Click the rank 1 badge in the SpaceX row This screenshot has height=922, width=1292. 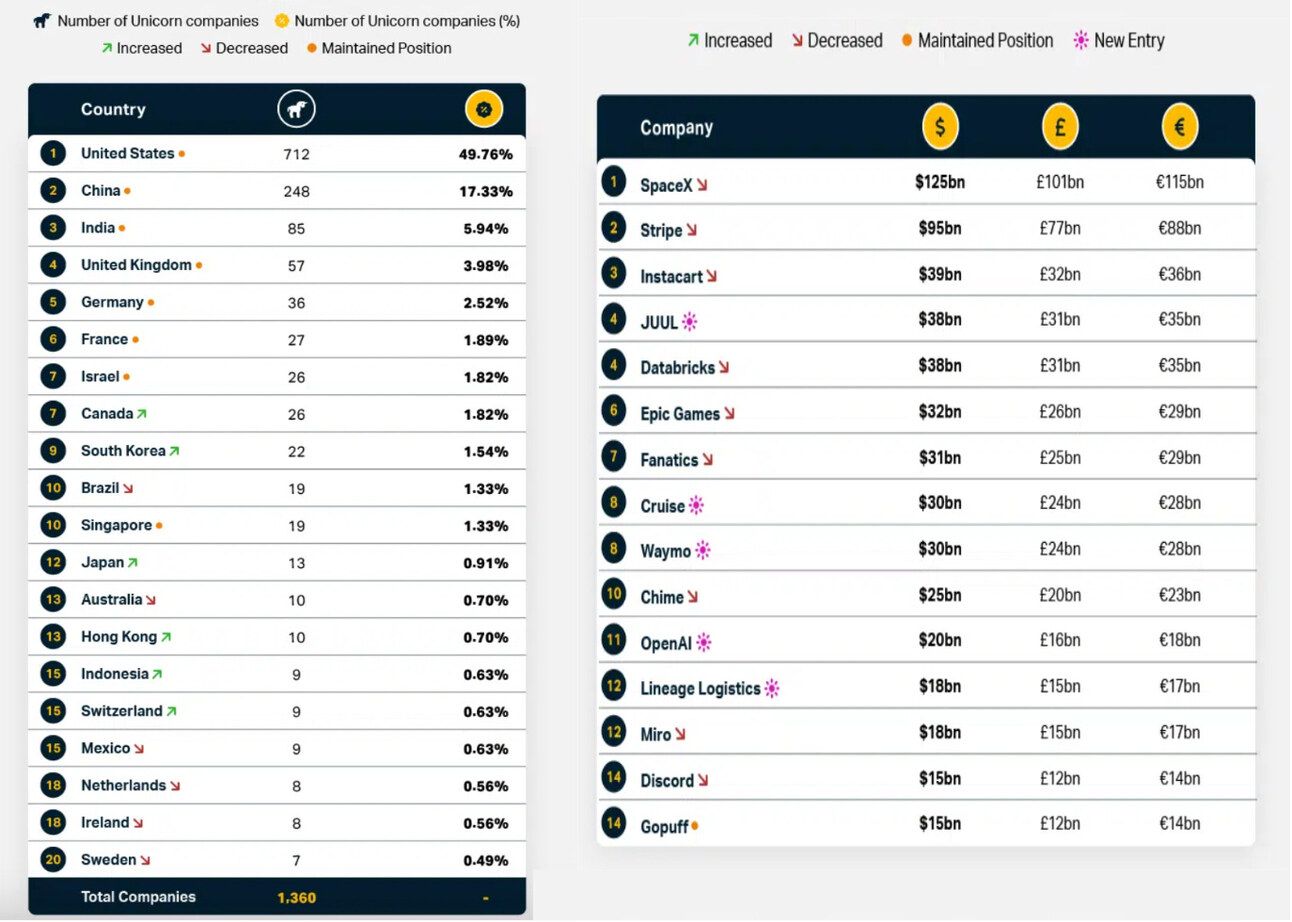point(613,182)
